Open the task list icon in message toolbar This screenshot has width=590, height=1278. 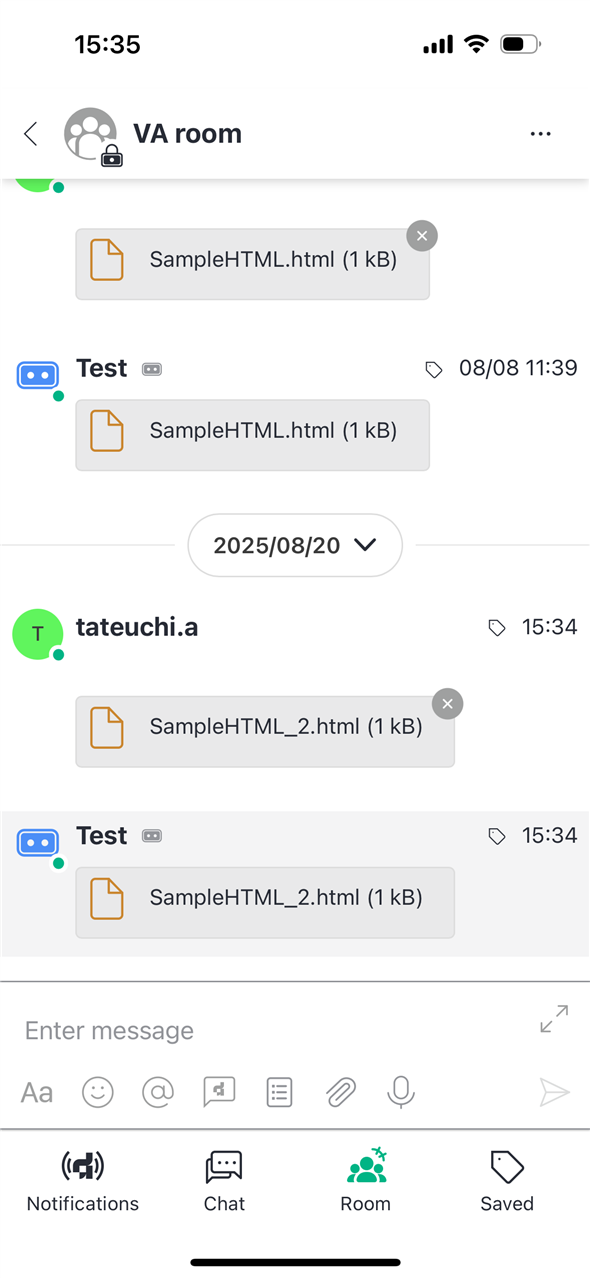tap(280, 1092)
